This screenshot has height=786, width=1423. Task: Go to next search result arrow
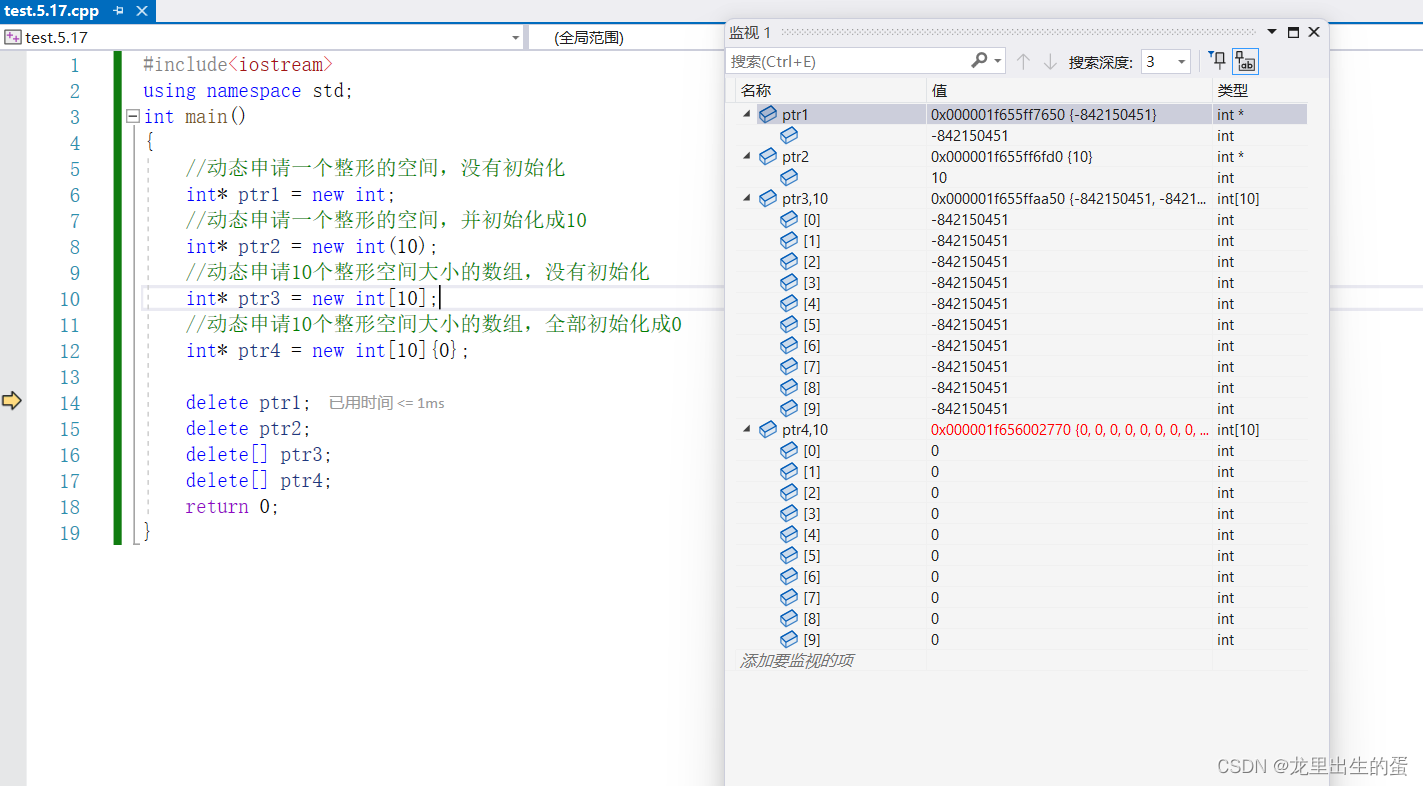pos(1050,62)
